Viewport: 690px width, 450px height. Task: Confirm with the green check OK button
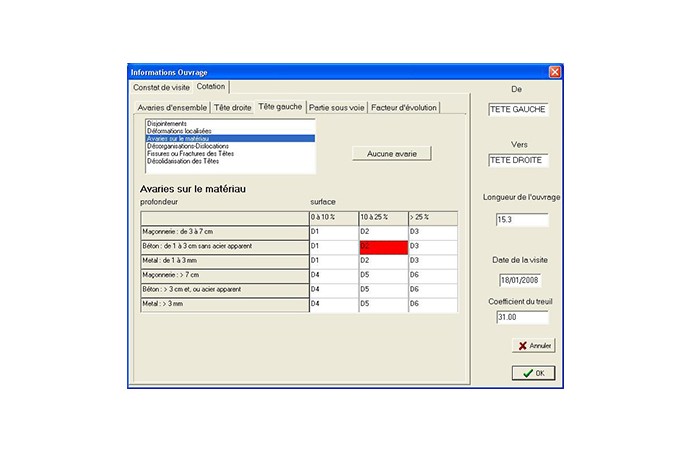[x=533, y=373]
